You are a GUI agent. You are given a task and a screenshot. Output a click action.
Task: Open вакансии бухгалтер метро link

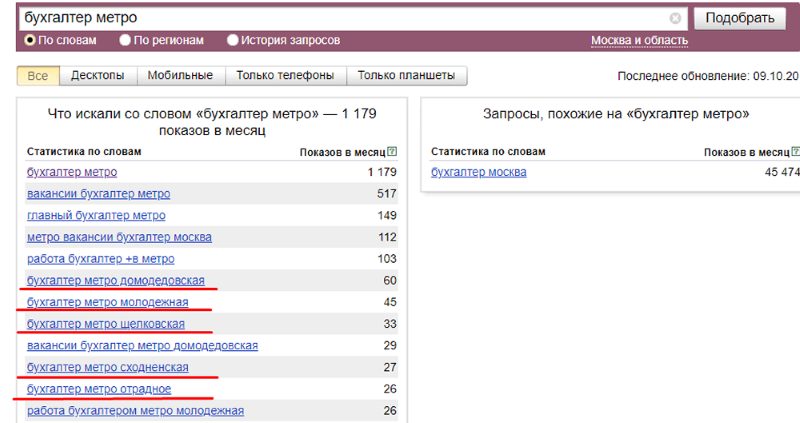pos(98,194)
